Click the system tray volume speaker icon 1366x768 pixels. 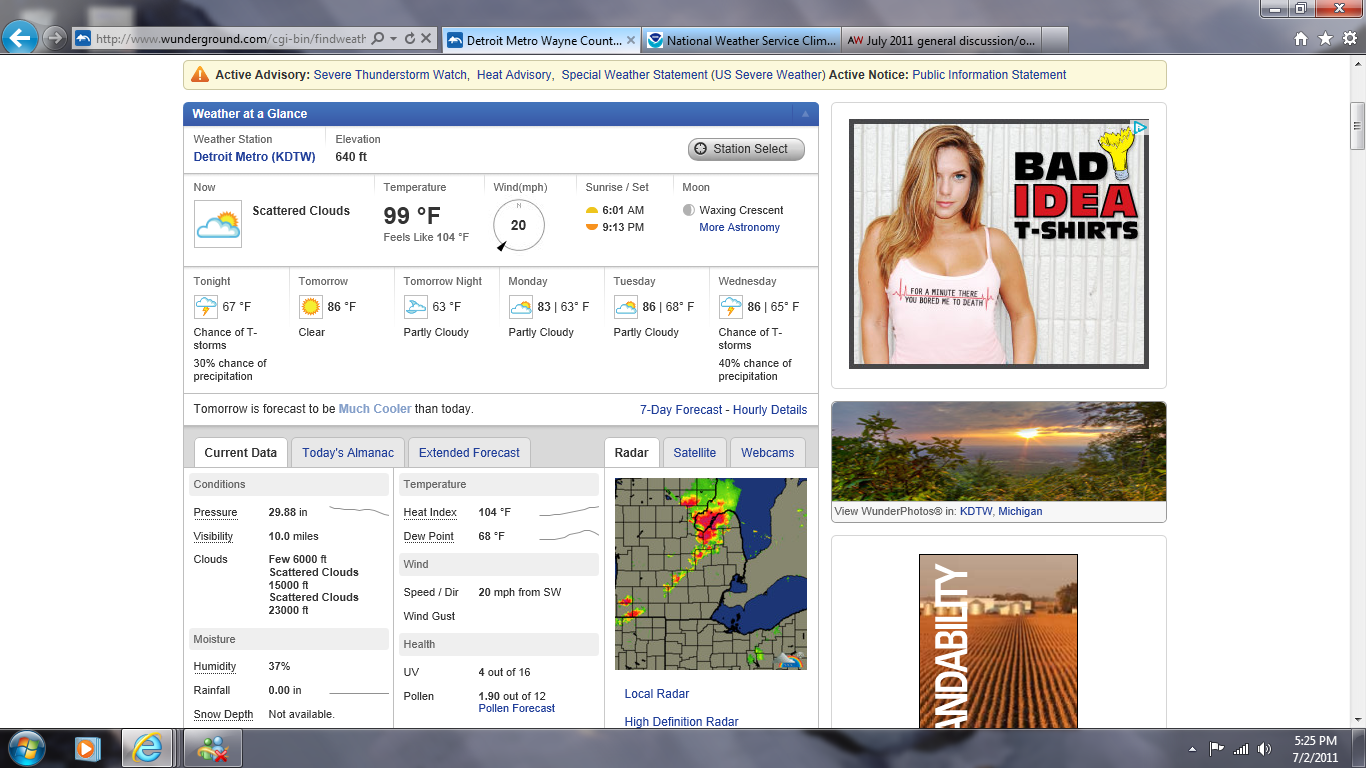[x=1264, y=748]
